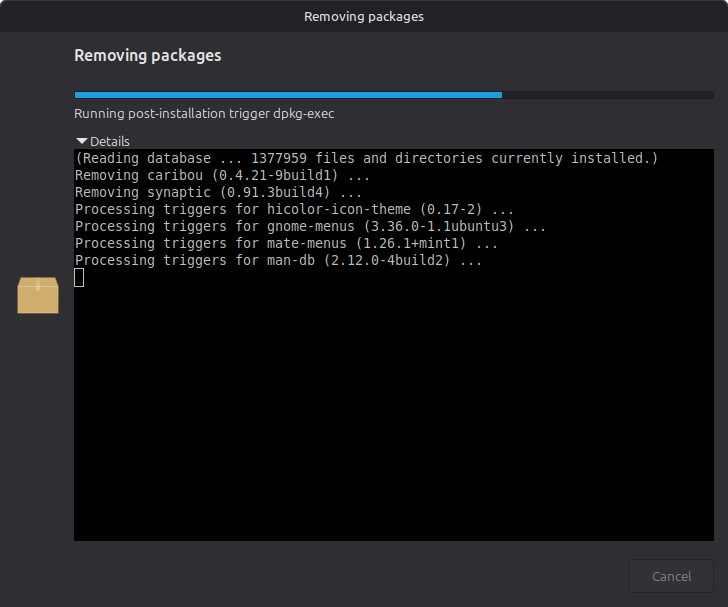Click the man-db triggers line
The height and width of the screenshot is (607, 728).
[x=278, y=261]
